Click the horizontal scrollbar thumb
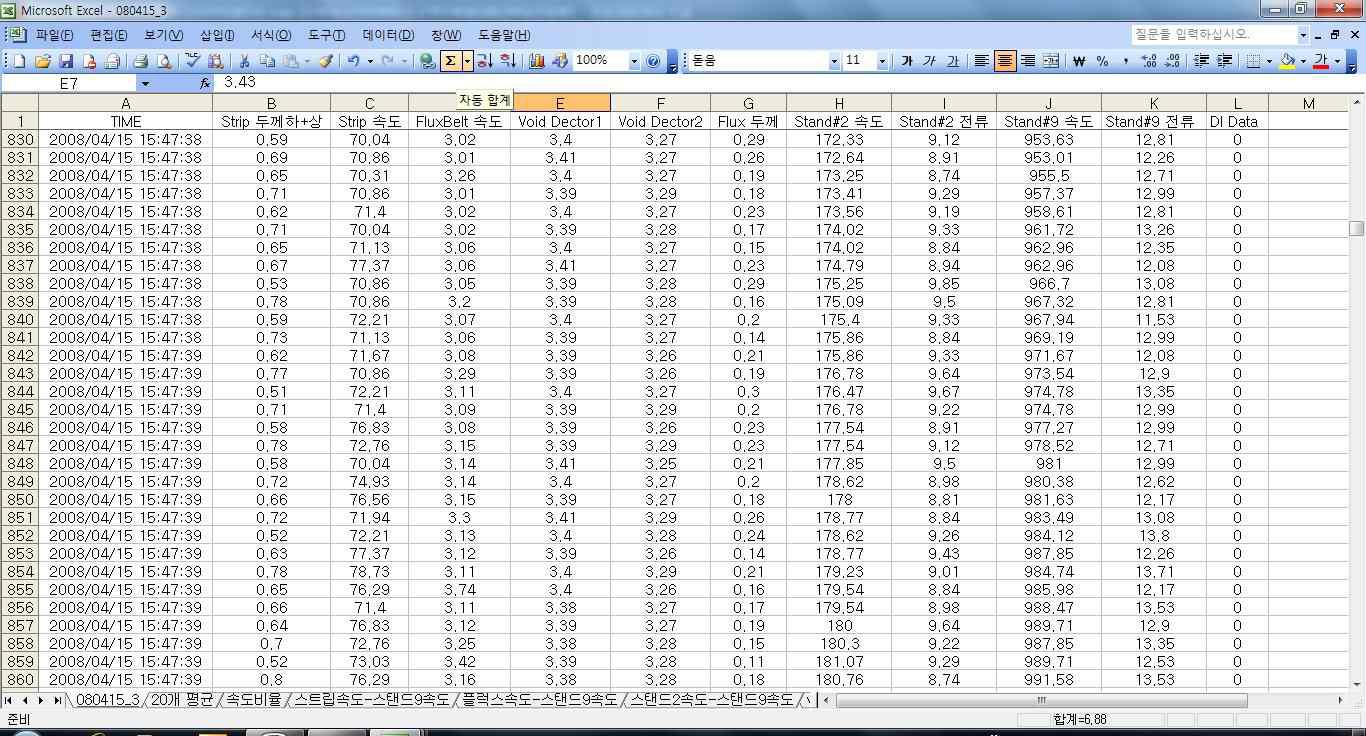 pos(1041,700)
